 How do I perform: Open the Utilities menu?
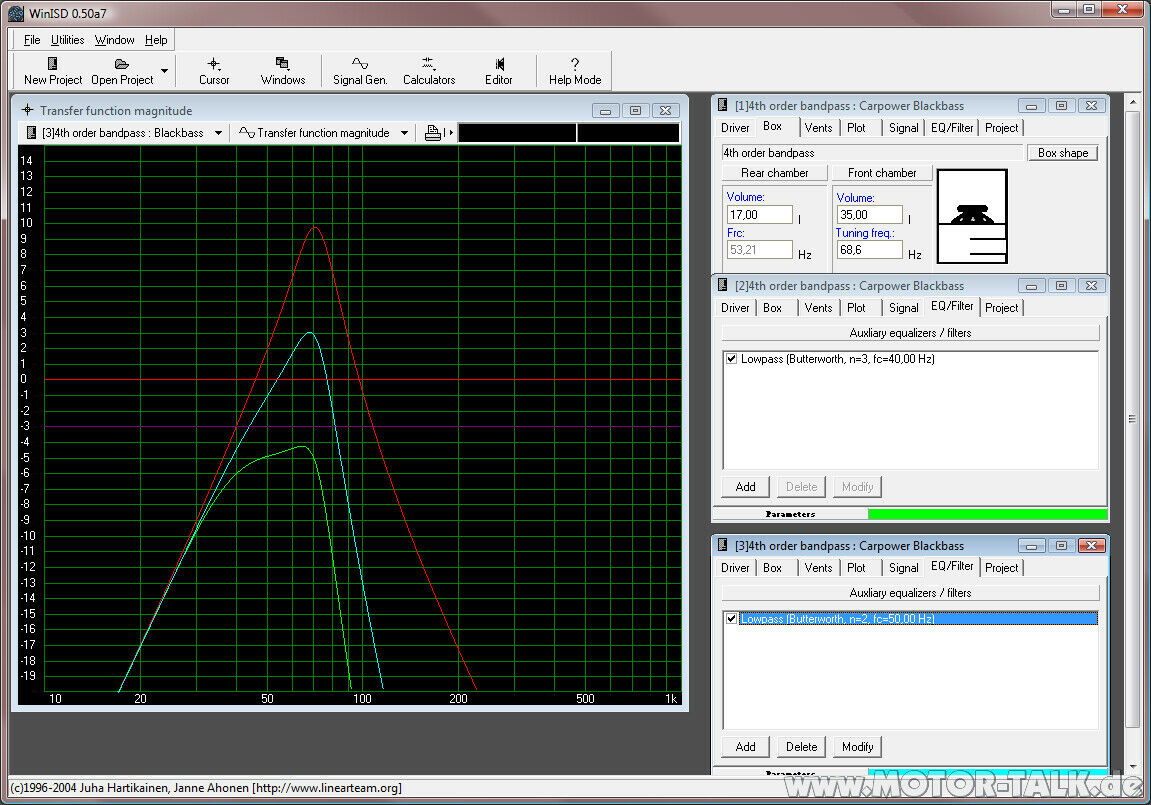click(67, 40)
